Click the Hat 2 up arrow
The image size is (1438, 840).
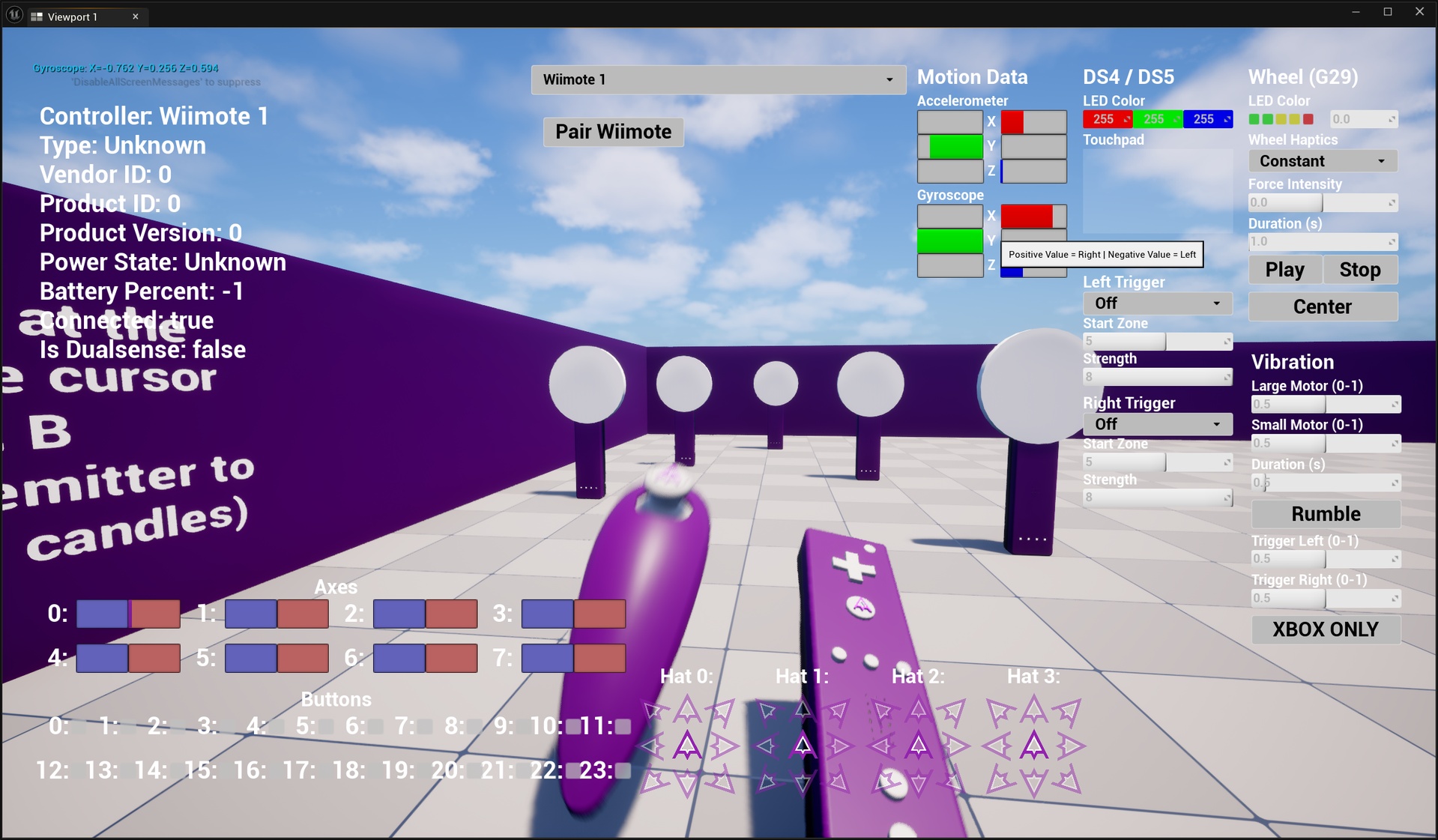click(x=918, y=709)
